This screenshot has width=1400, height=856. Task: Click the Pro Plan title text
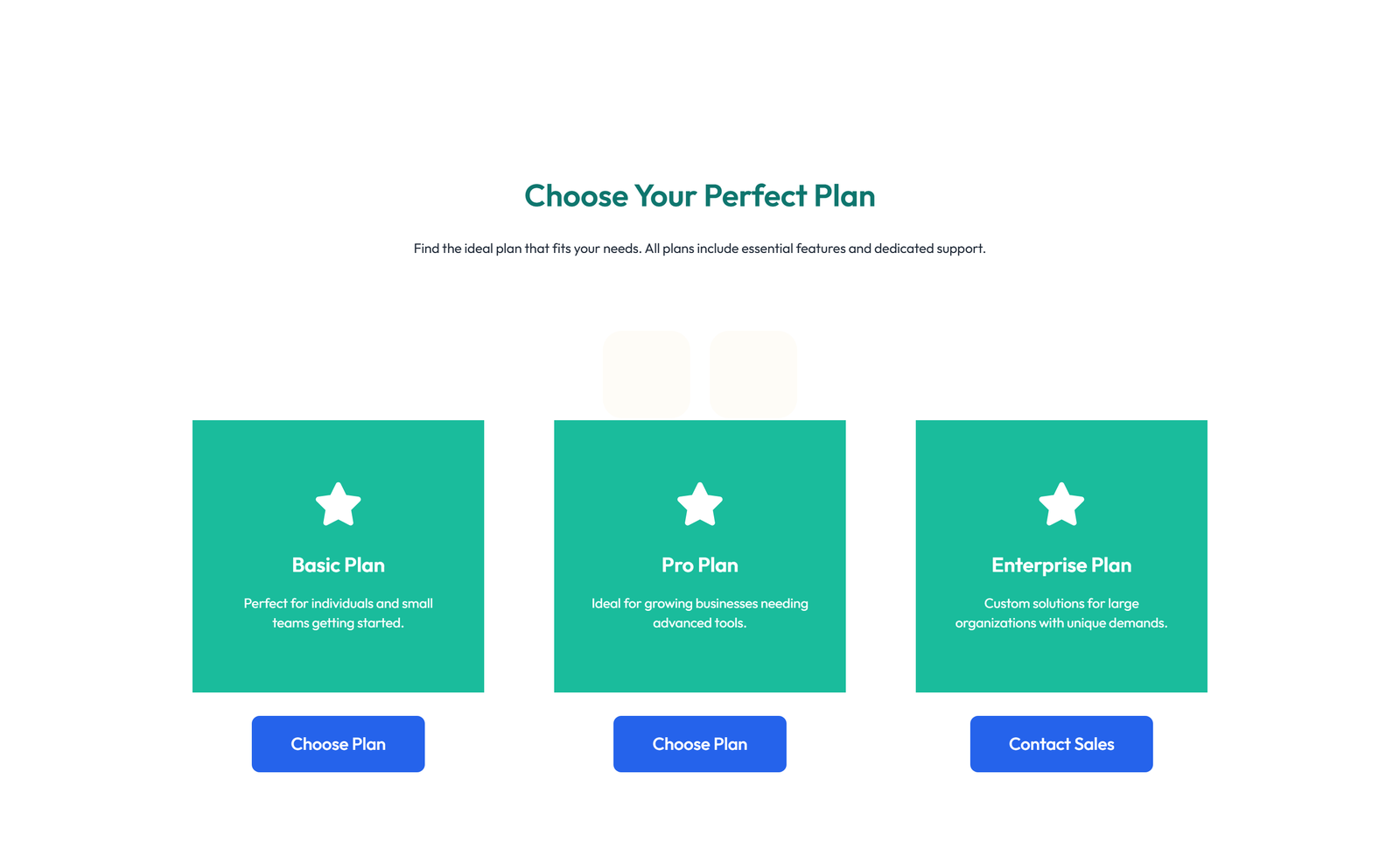699,565
